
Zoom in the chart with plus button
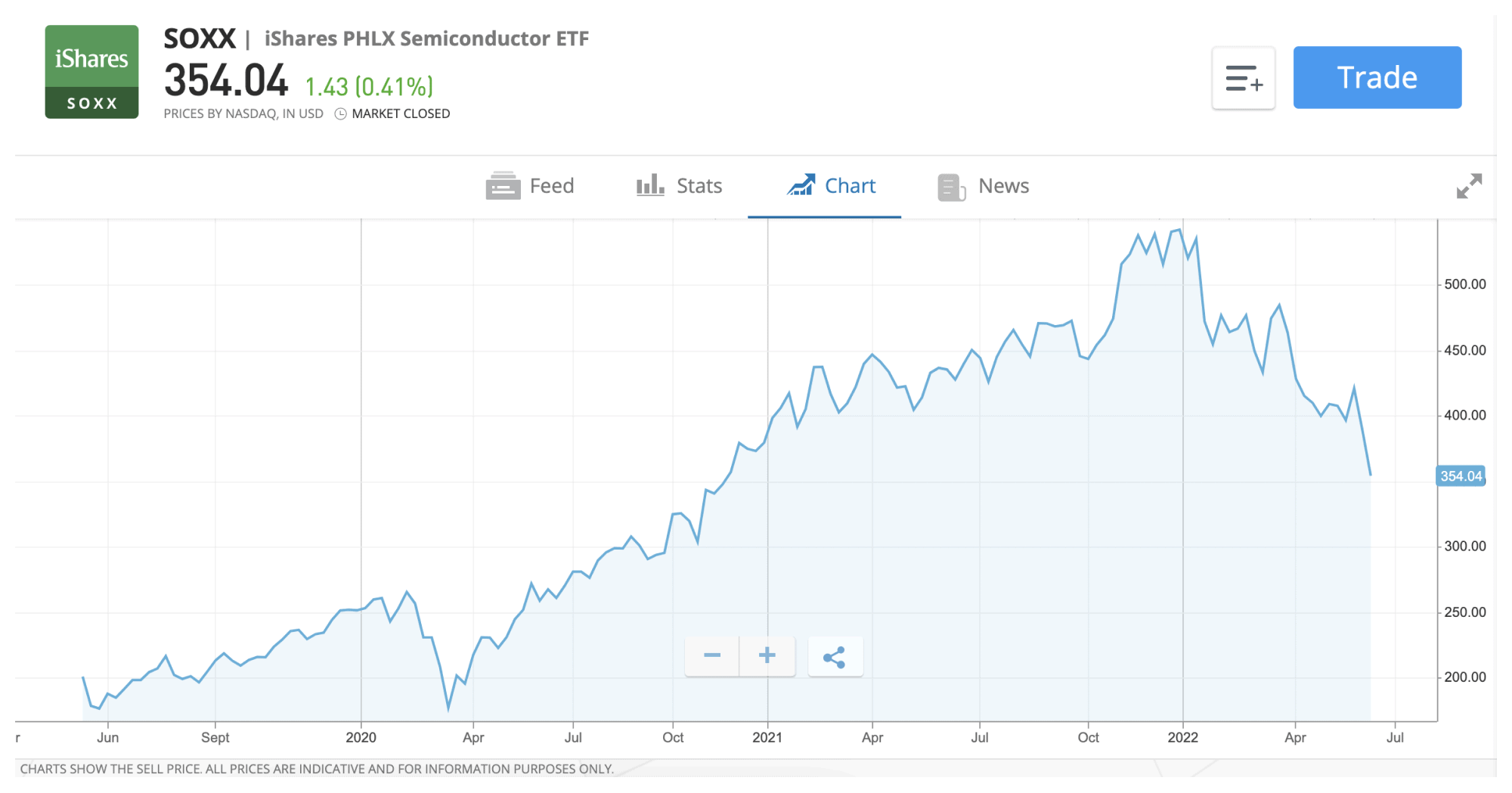(x=767, y=655)
